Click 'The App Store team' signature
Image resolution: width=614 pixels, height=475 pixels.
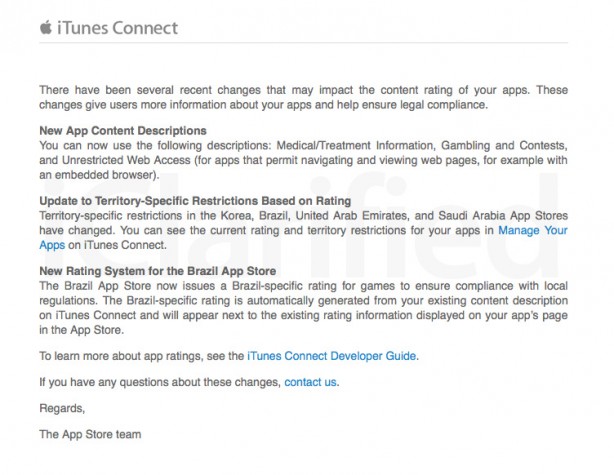[90, 434]
